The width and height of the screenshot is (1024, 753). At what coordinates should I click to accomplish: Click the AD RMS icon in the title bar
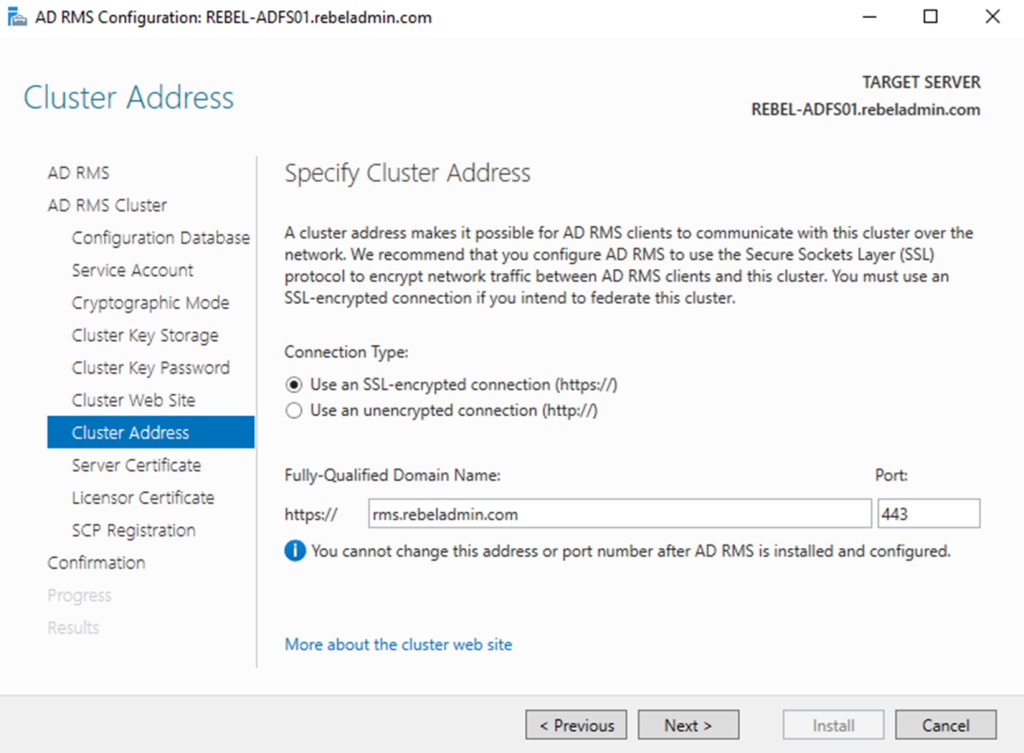pyautogui.click(x=18, y=16)
